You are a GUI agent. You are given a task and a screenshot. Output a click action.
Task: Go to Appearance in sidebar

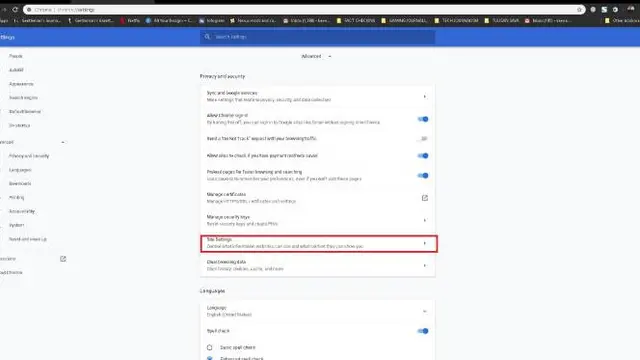(x=21, y=84)
